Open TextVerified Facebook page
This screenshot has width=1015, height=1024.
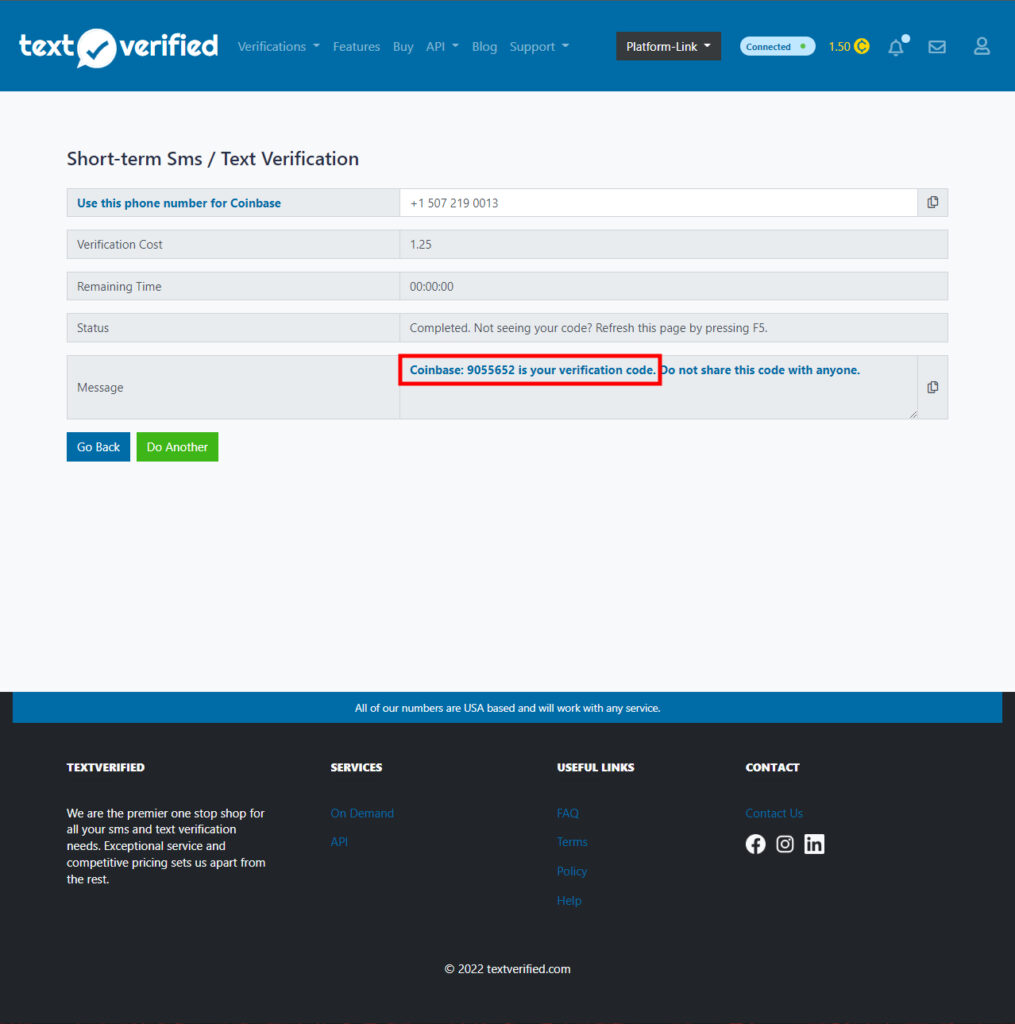click(755, 844)
